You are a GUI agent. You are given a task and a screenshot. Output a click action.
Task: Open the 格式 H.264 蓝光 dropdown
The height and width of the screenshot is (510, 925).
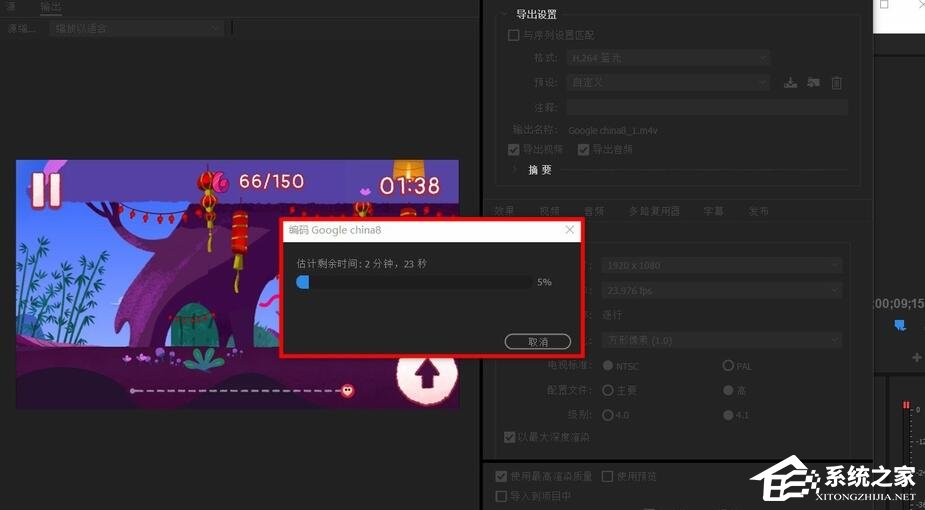tap(668, 58)
